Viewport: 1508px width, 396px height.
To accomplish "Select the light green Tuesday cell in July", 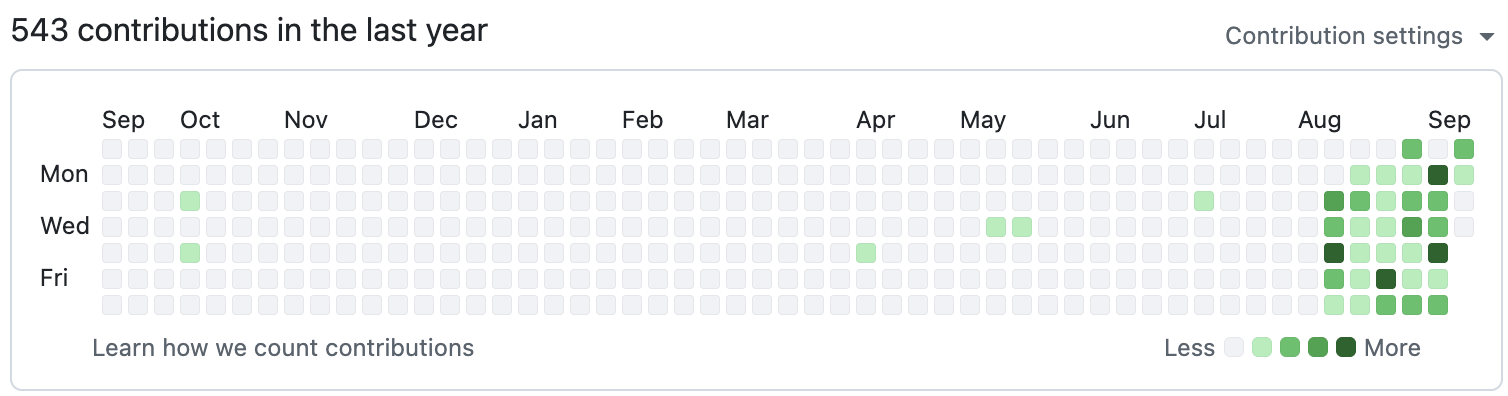I will tap(1204, 201).
